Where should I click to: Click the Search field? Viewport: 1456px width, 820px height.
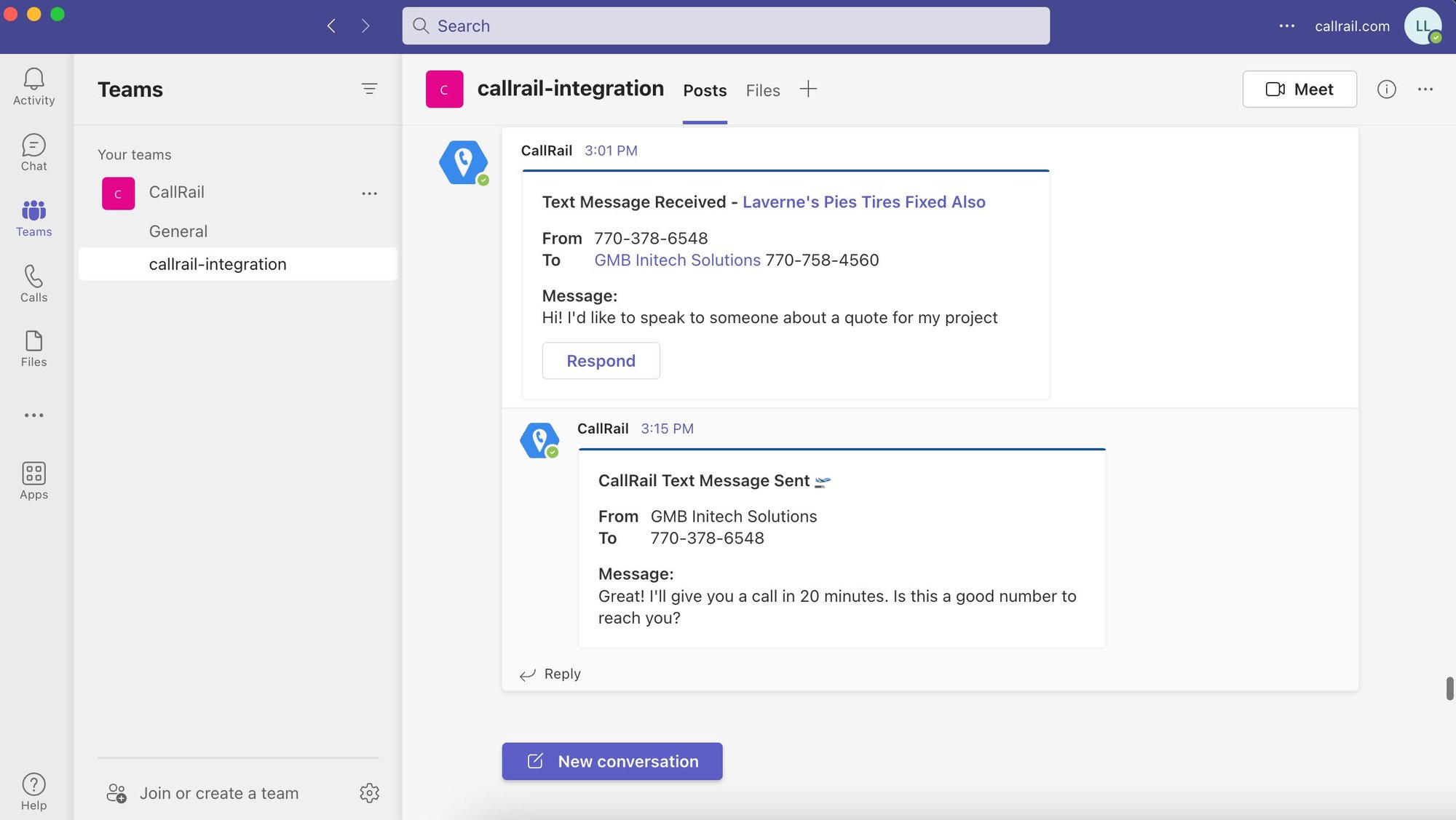point(725,26)
